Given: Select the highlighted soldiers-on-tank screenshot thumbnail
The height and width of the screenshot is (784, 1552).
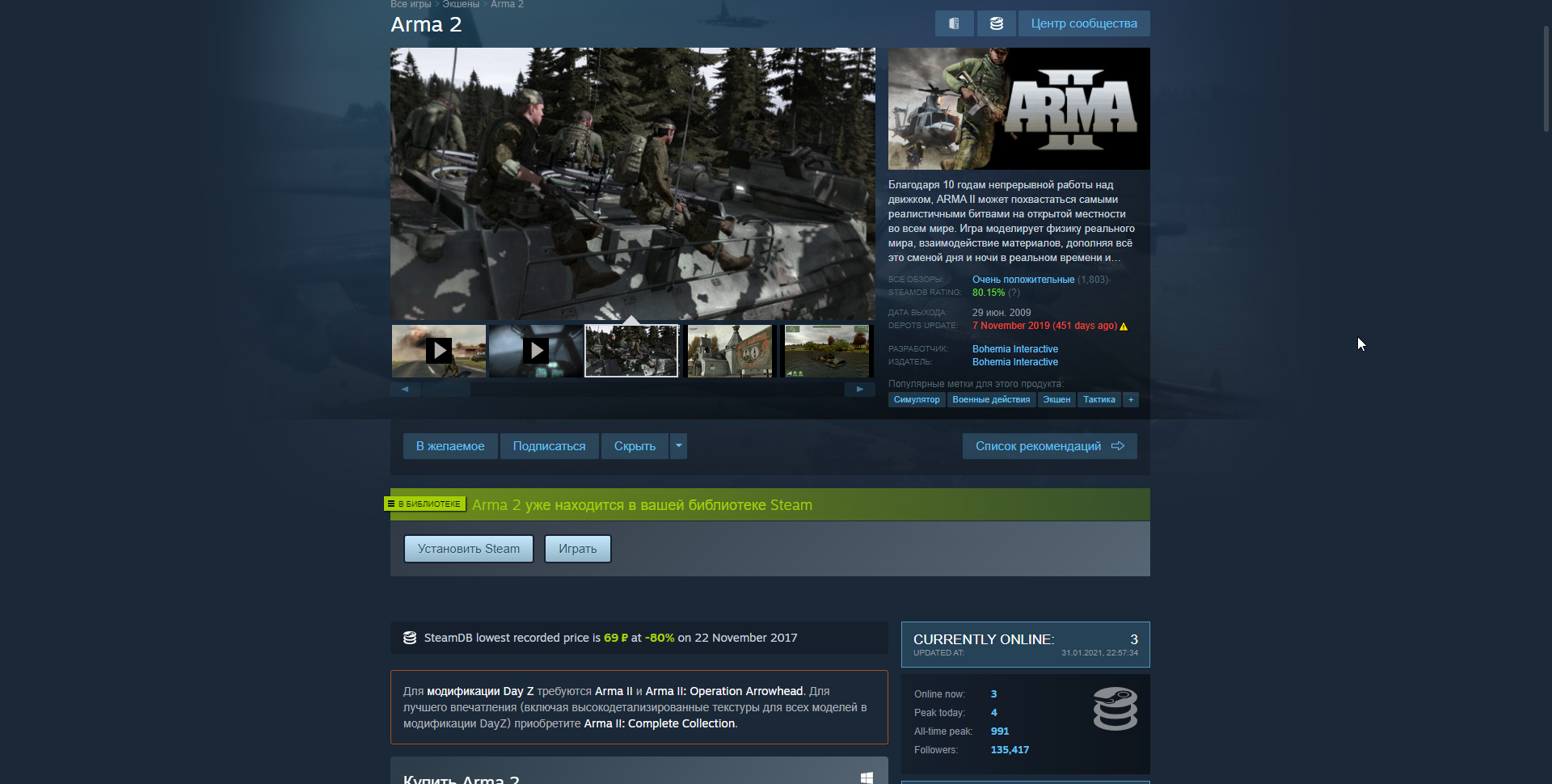Looking at the screenshot, I should (631, 351).
